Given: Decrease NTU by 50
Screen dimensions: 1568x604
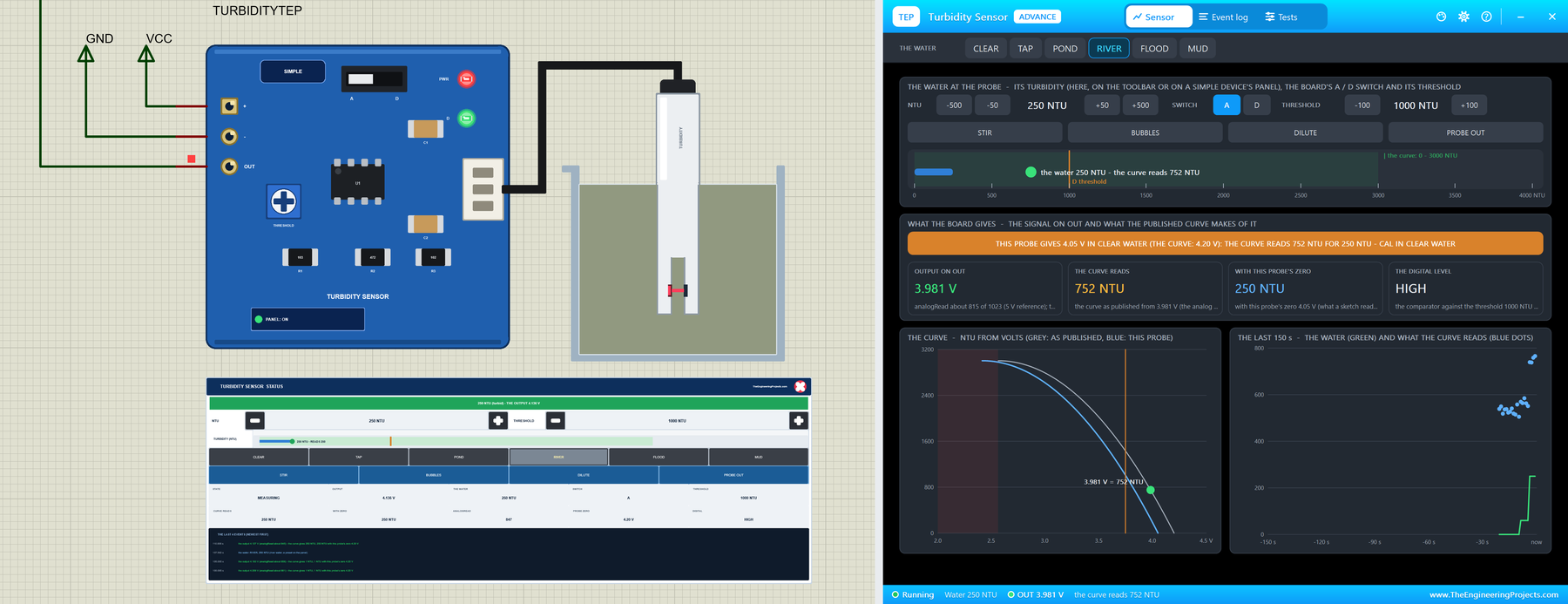Looking at the screenshot, I should (992, 105).
